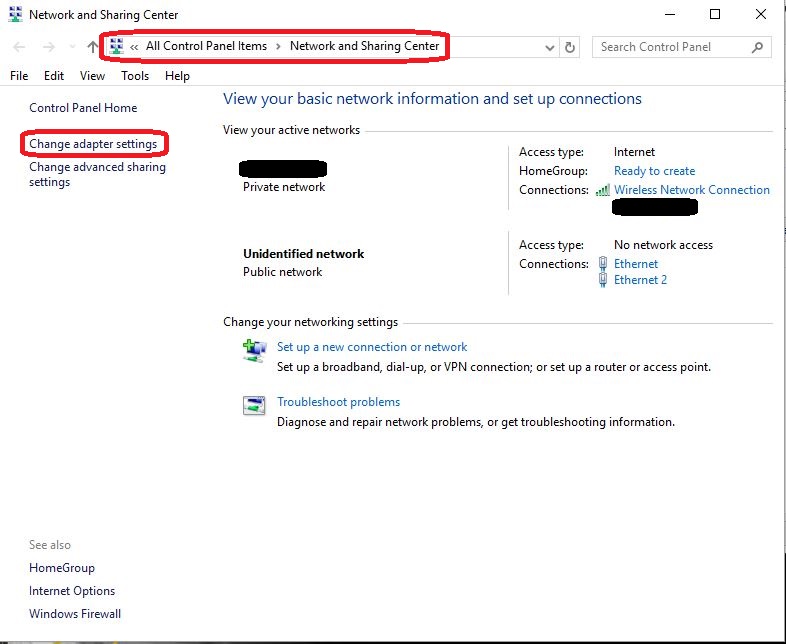The height and width of the screenshot is (644, 786).
Task: Expand the breadcrumb chevron after All Control Panel Items
Action: coord(278,47)
